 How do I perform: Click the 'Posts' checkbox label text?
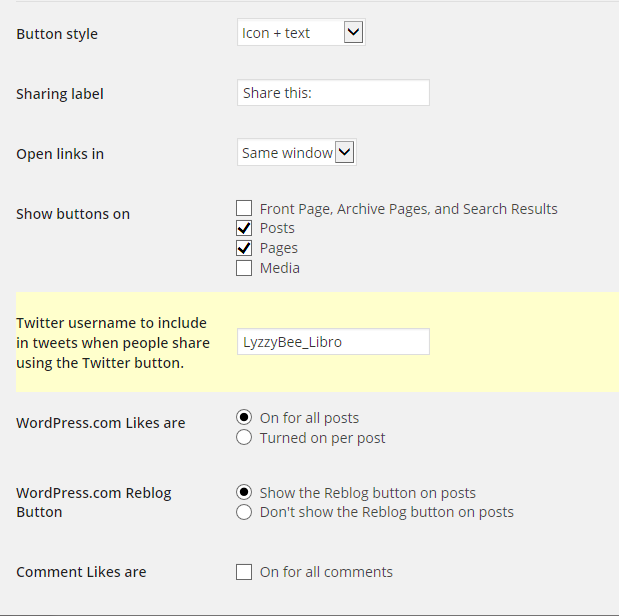click(x=277, y=228)
